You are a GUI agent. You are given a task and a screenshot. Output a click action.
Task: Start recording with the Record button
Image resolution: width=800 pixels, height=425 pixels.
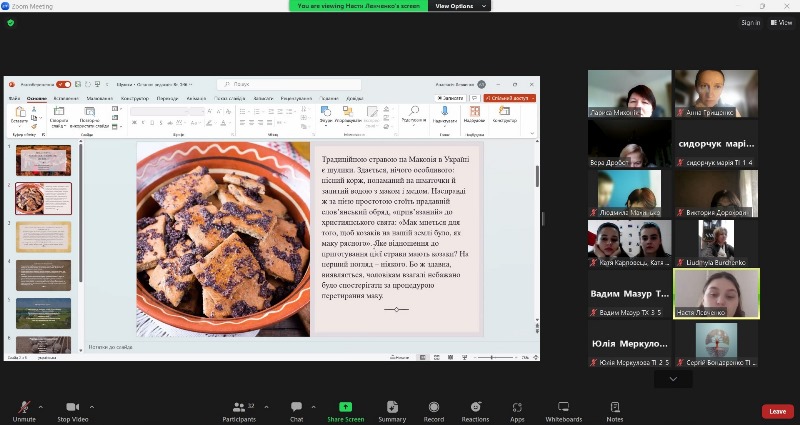tap(433, 410)
